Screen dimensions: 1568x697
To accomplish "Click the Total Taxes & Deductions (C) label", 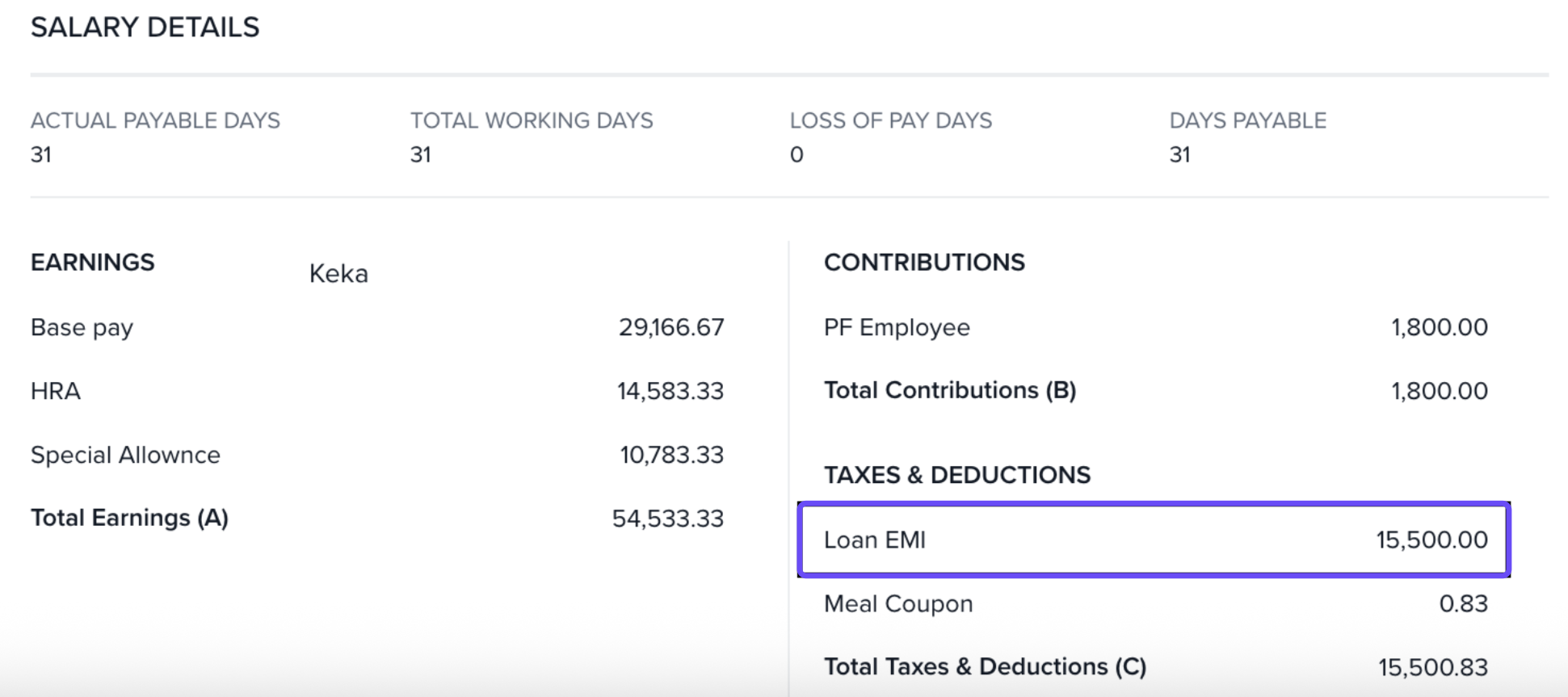I will [985, 667].
